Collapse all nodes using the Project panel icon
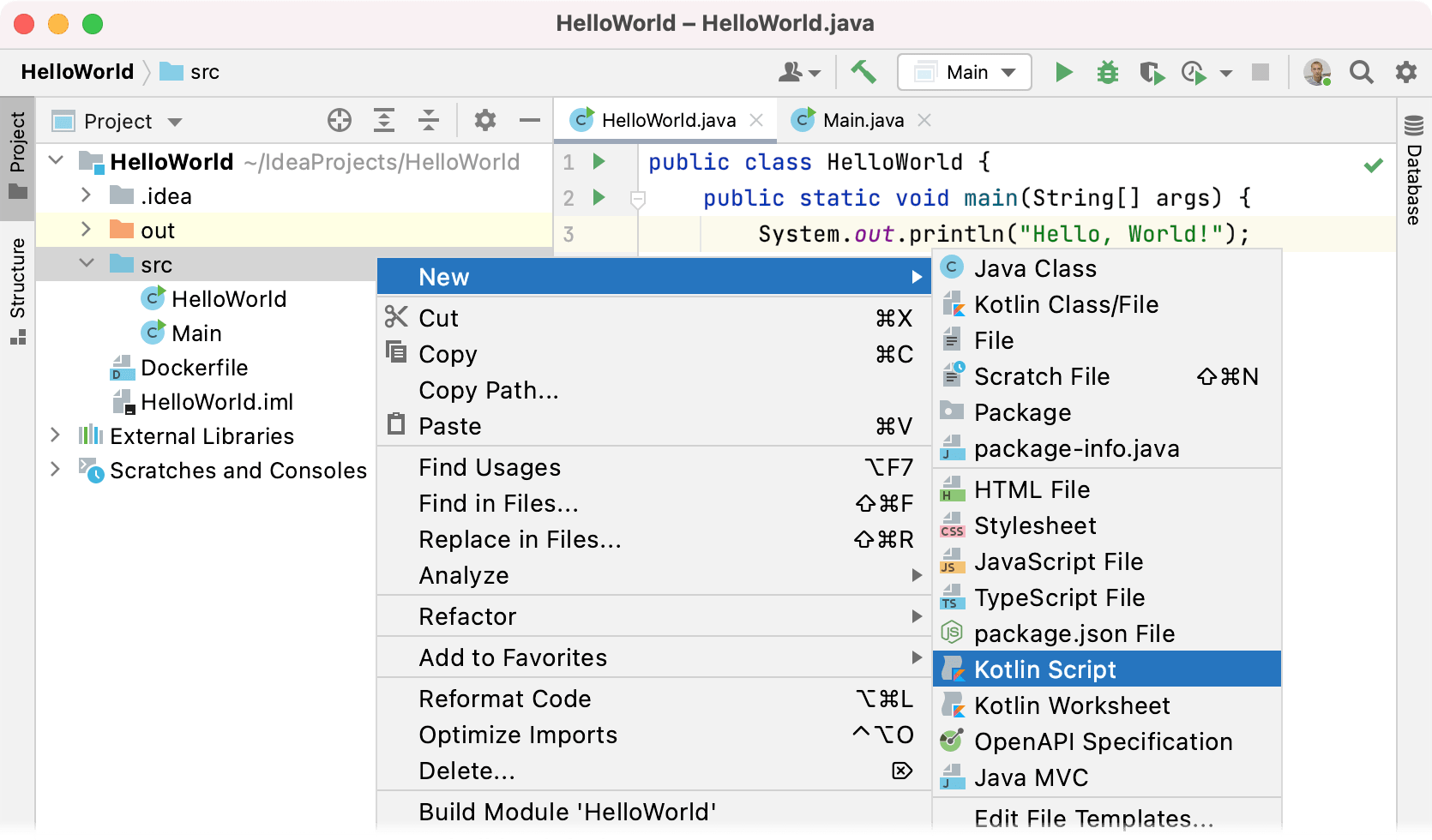This screenshot has width=1432, height=840. point(428,120)
